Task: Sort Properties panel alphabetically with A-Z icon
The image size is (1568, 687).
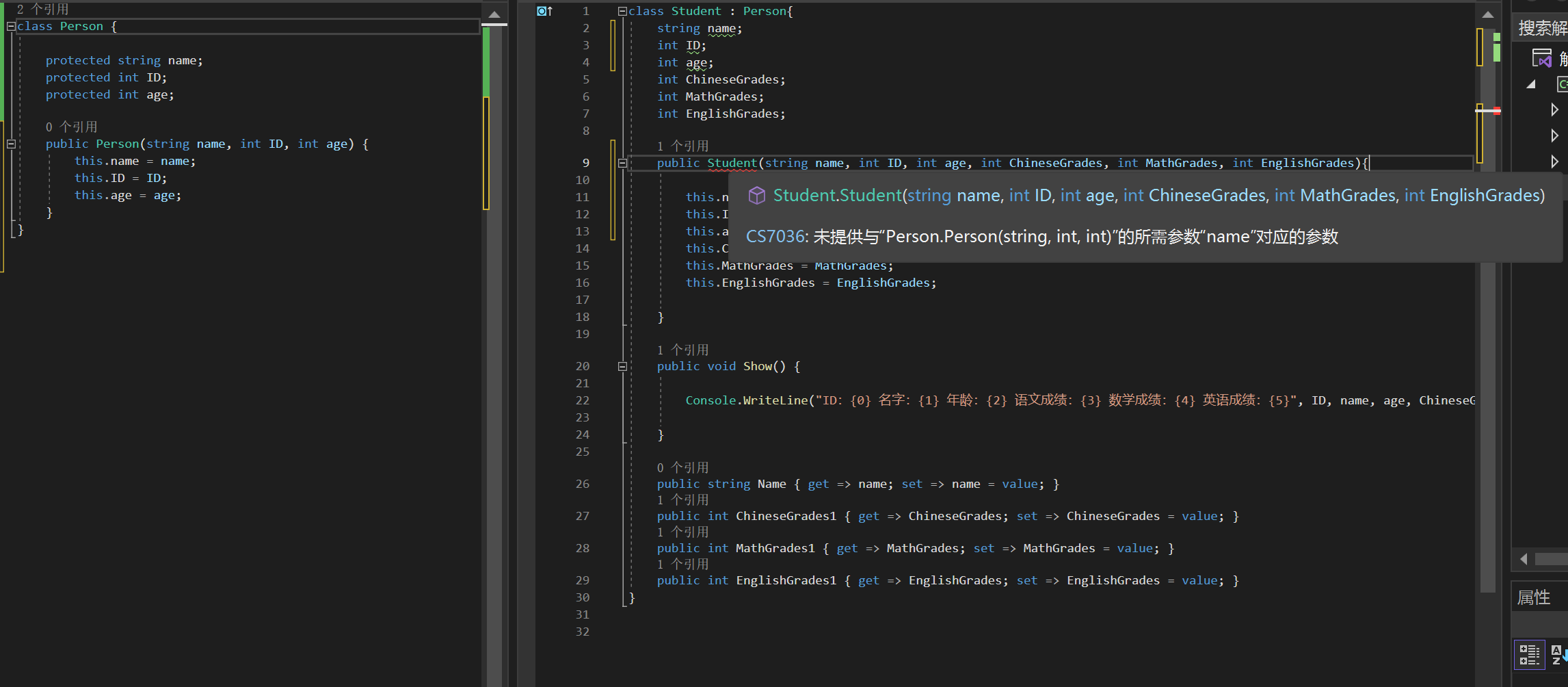Action: point(1558,654)
